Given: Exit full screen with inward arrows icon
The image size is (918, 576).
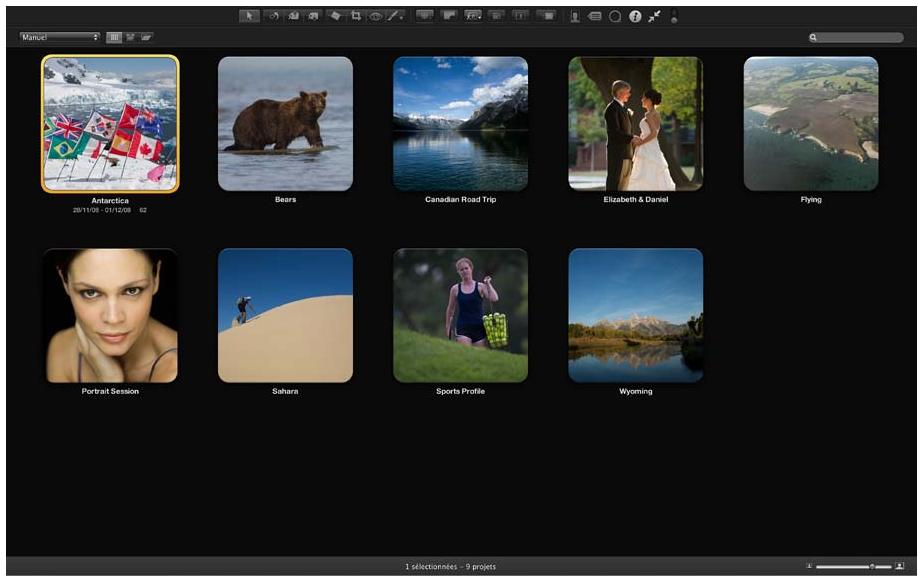Looking at the screenshot, I should click(655, 16).
